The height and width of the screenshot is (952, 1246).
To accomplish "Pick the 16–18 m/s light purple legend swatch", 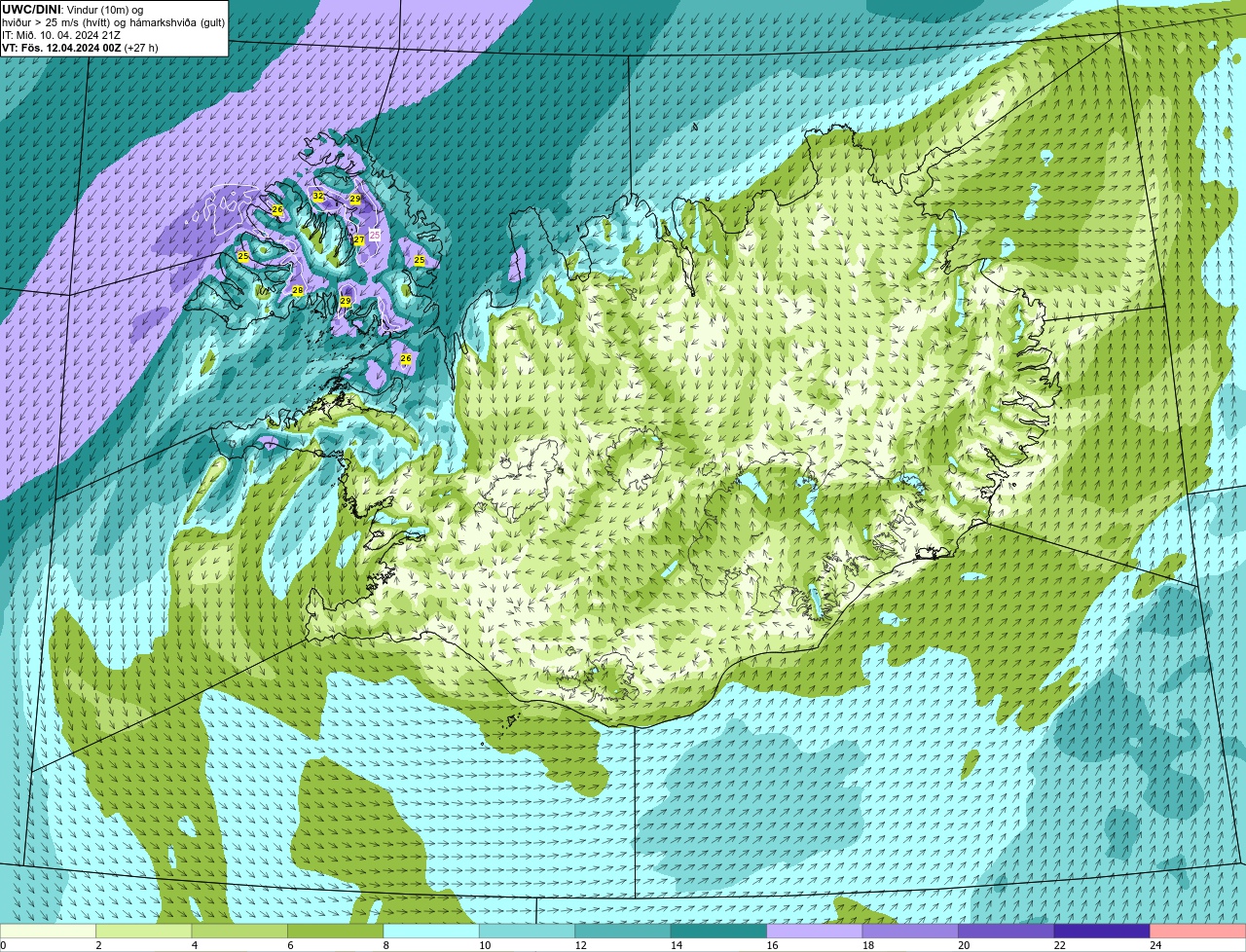I will pyautogui.click(x=815, y=931).
